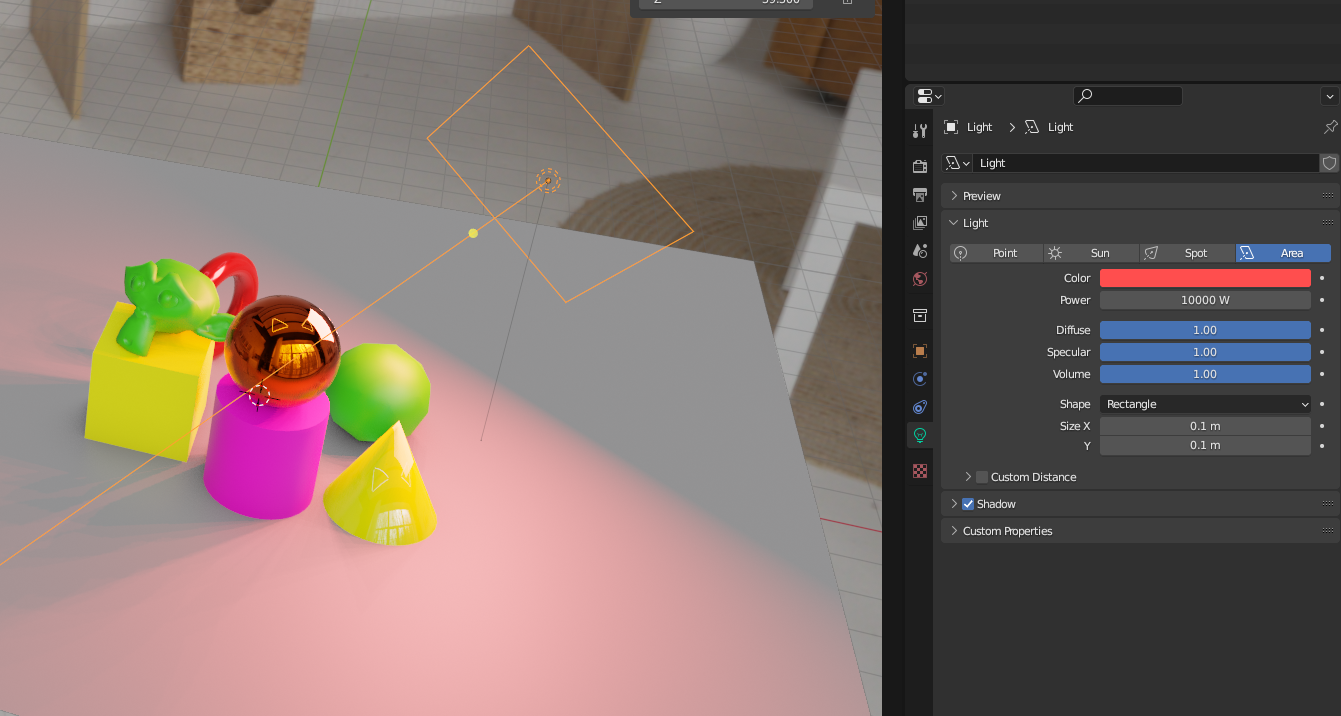The height and width of the screenshot is (716, 1341).
Task: Click the Size Y value field
Action: (1205, 445)
